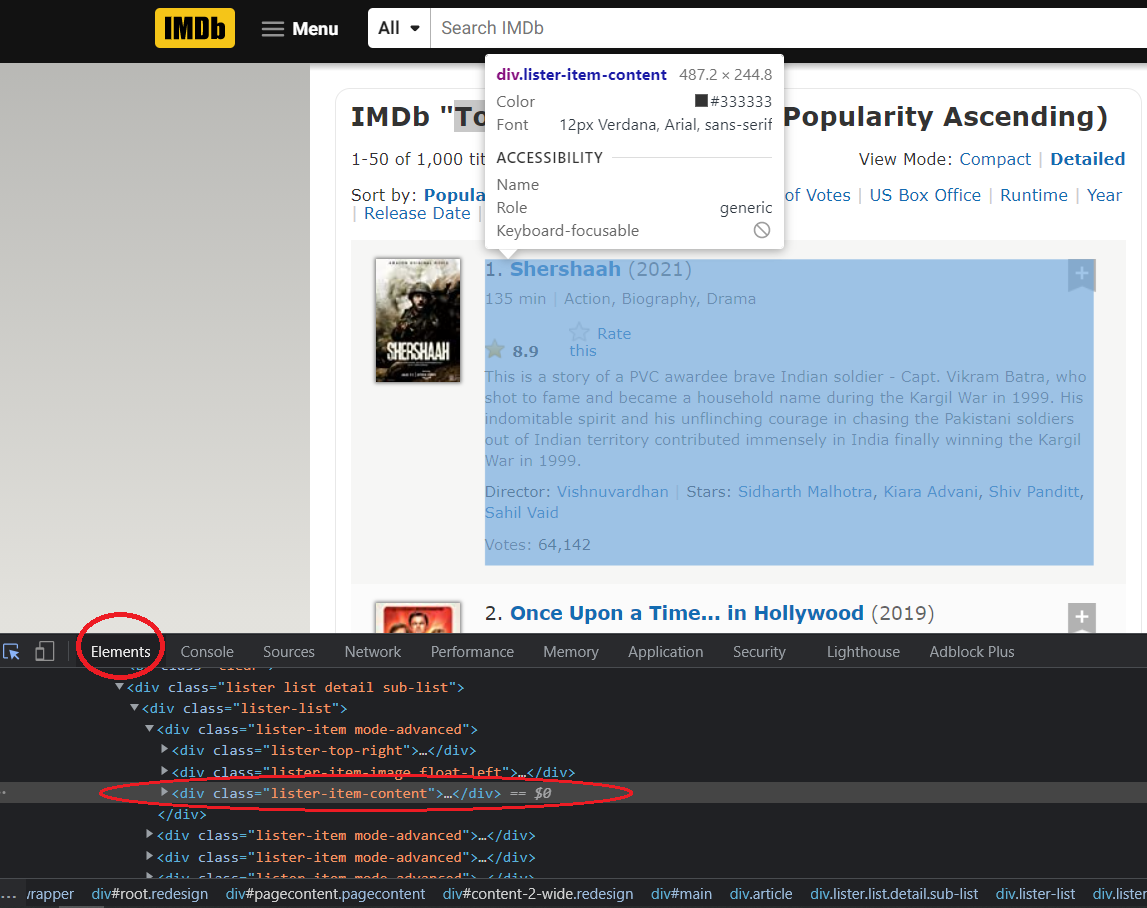Expand the lister-item-content div node
The image size is (1147, 908).
[165, 792]
